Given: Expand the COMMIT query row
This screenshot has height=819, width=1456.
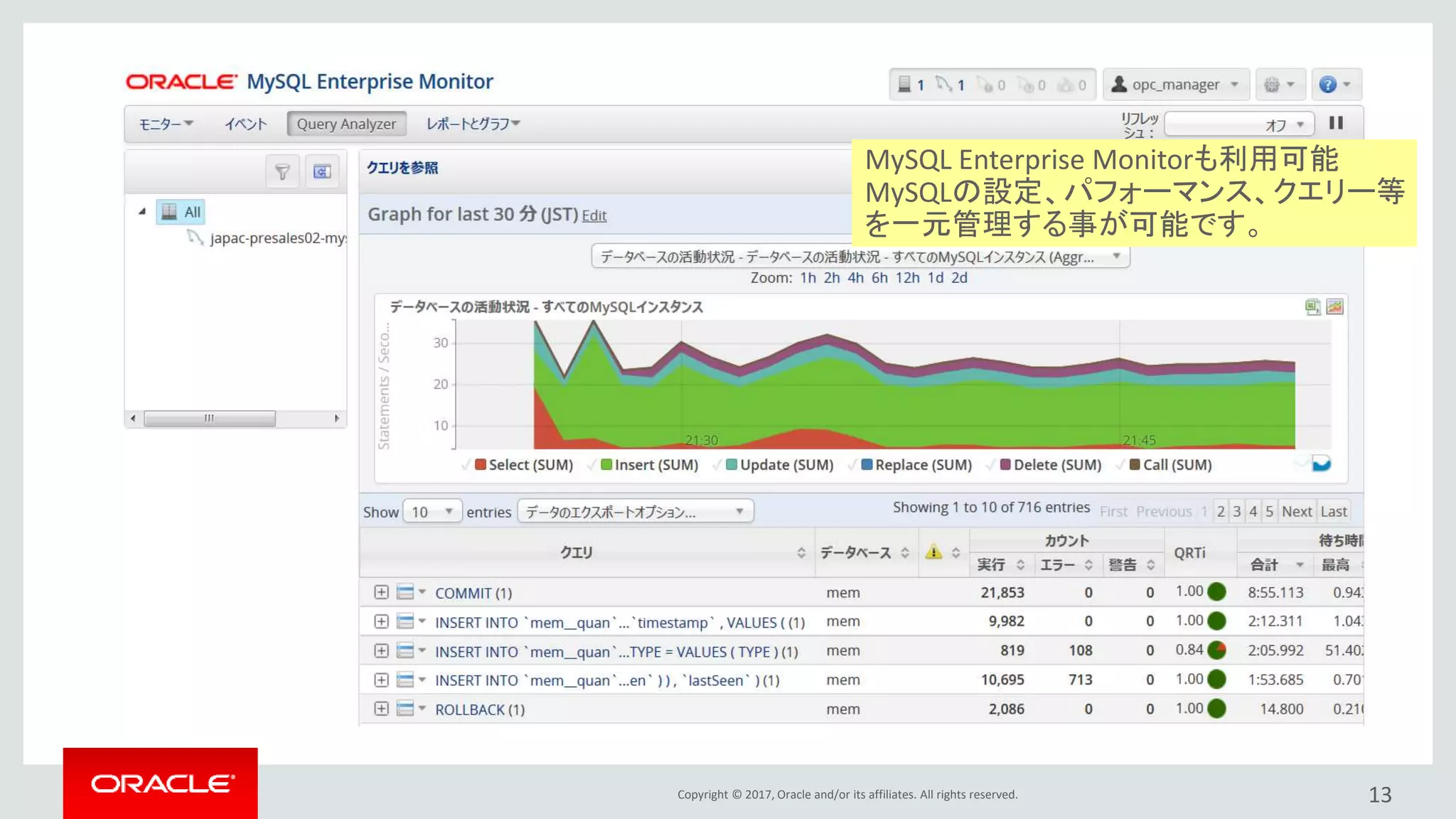Looking at the screenshot, I should click(381, 592).
